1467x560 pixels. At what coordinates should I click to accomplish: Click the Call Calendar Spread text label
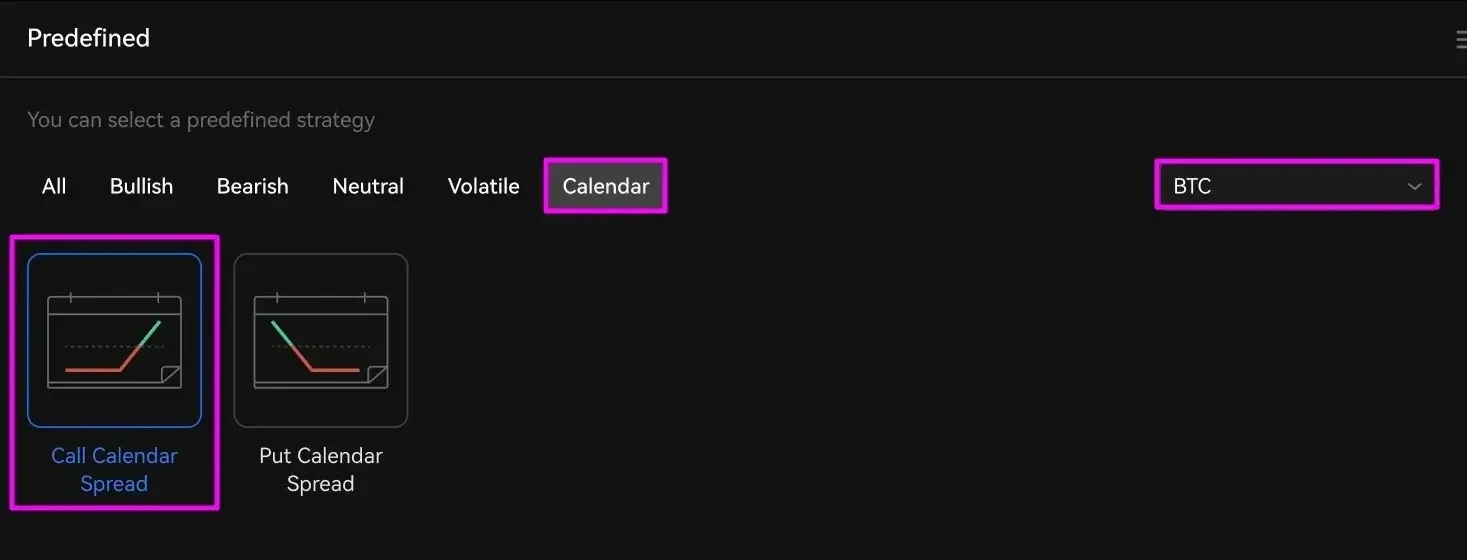click(x=114, y=469)
